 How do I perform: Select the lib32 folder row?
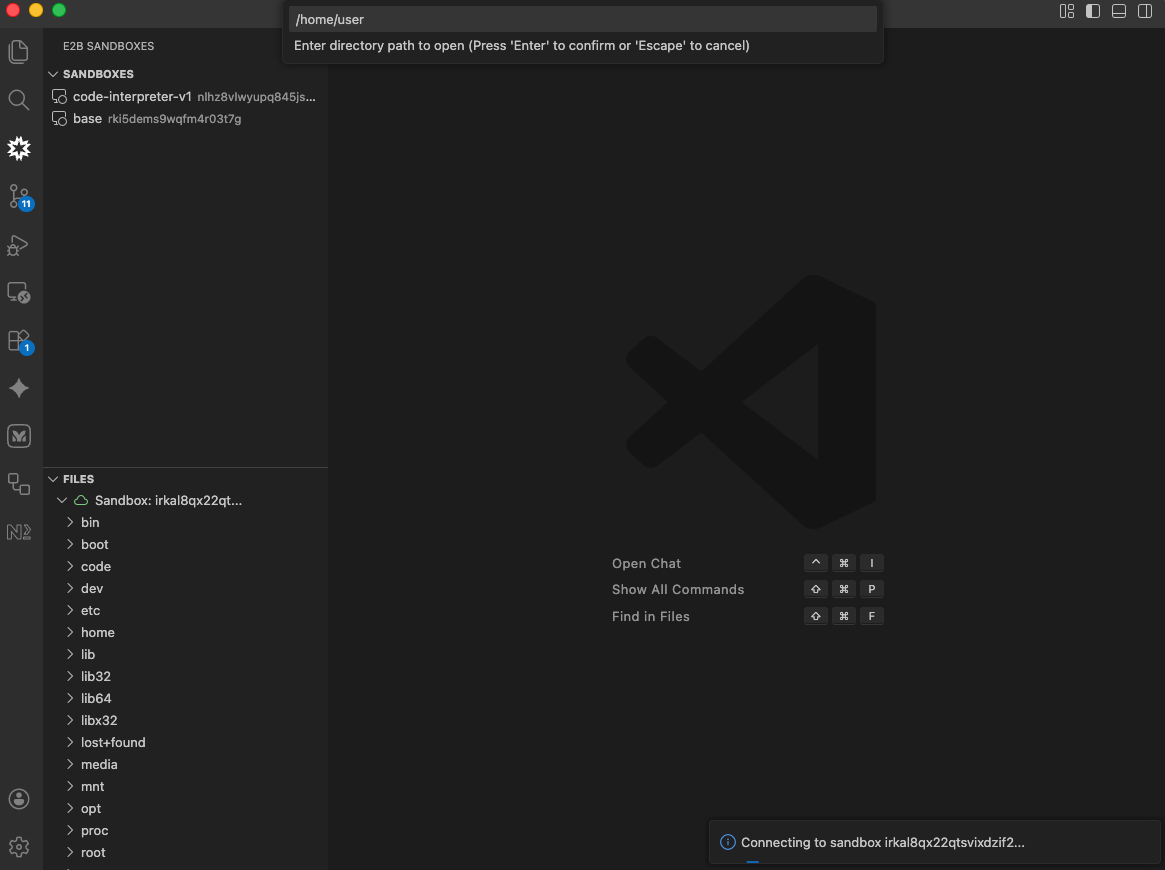point(186,676)
